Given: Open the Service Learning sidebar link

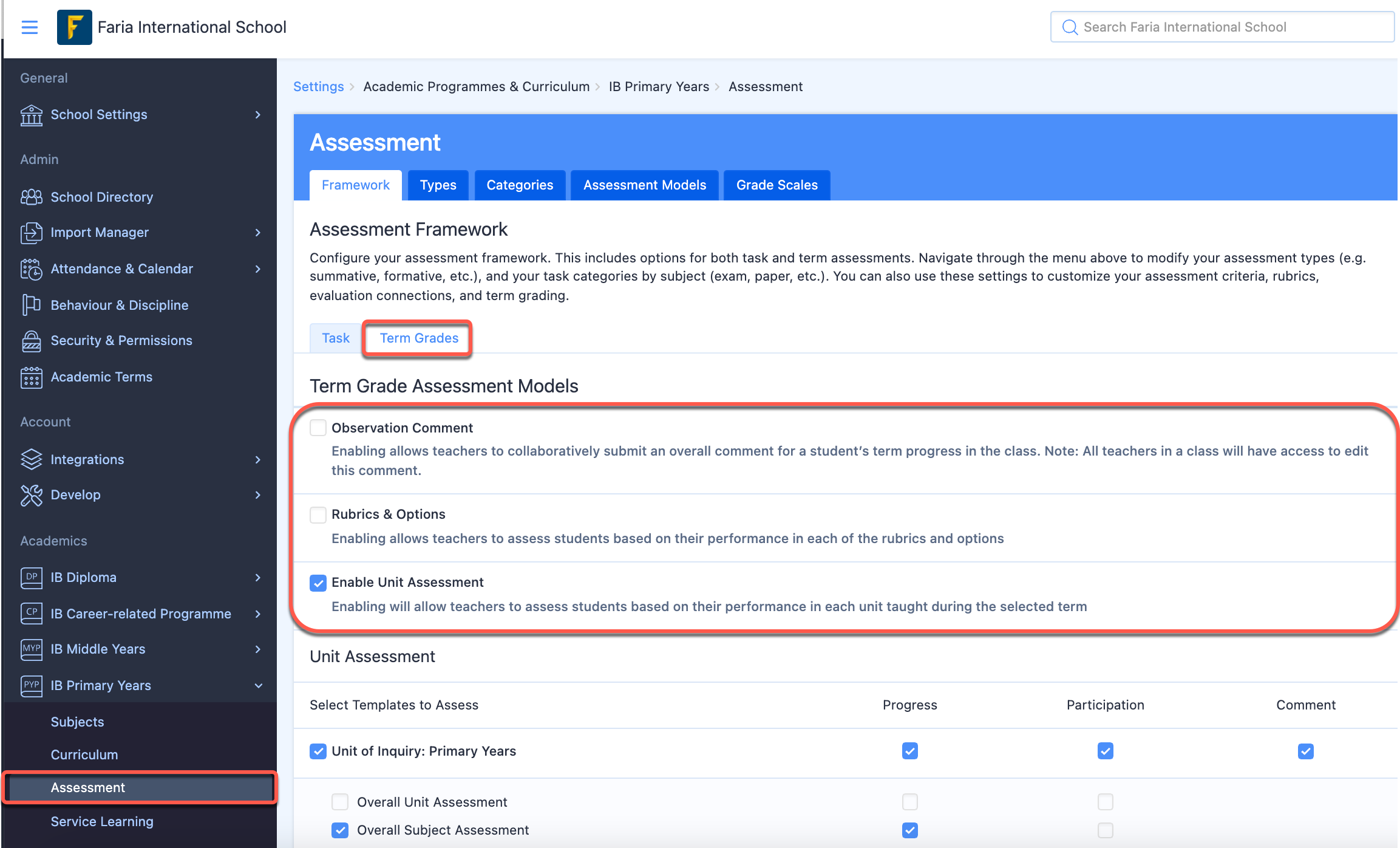Looking at the screenshot, I should (102, 822).
